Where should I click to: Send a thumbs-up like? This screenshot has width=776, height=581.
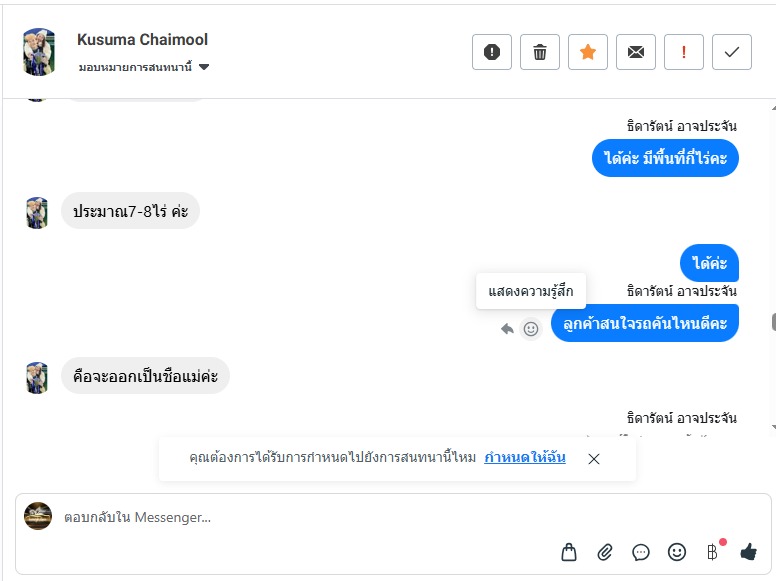pyautogui.click(x=748, y=551)
